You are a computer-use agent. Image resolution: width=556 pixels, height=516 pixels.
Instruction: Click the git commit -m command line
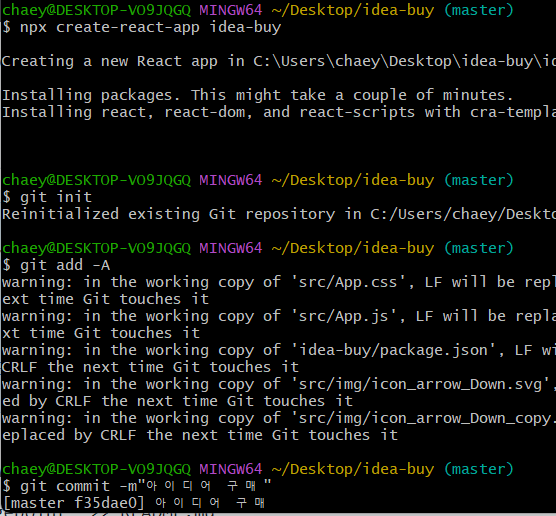pyautogui.click(x=137, y=486)
